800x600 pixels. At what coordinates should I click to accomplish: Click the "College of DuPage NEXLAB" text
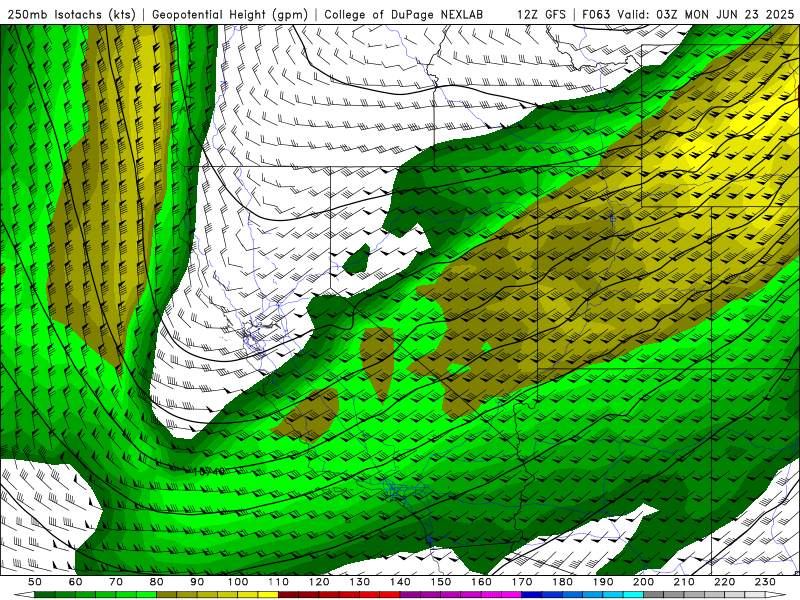tap(404, 14)
